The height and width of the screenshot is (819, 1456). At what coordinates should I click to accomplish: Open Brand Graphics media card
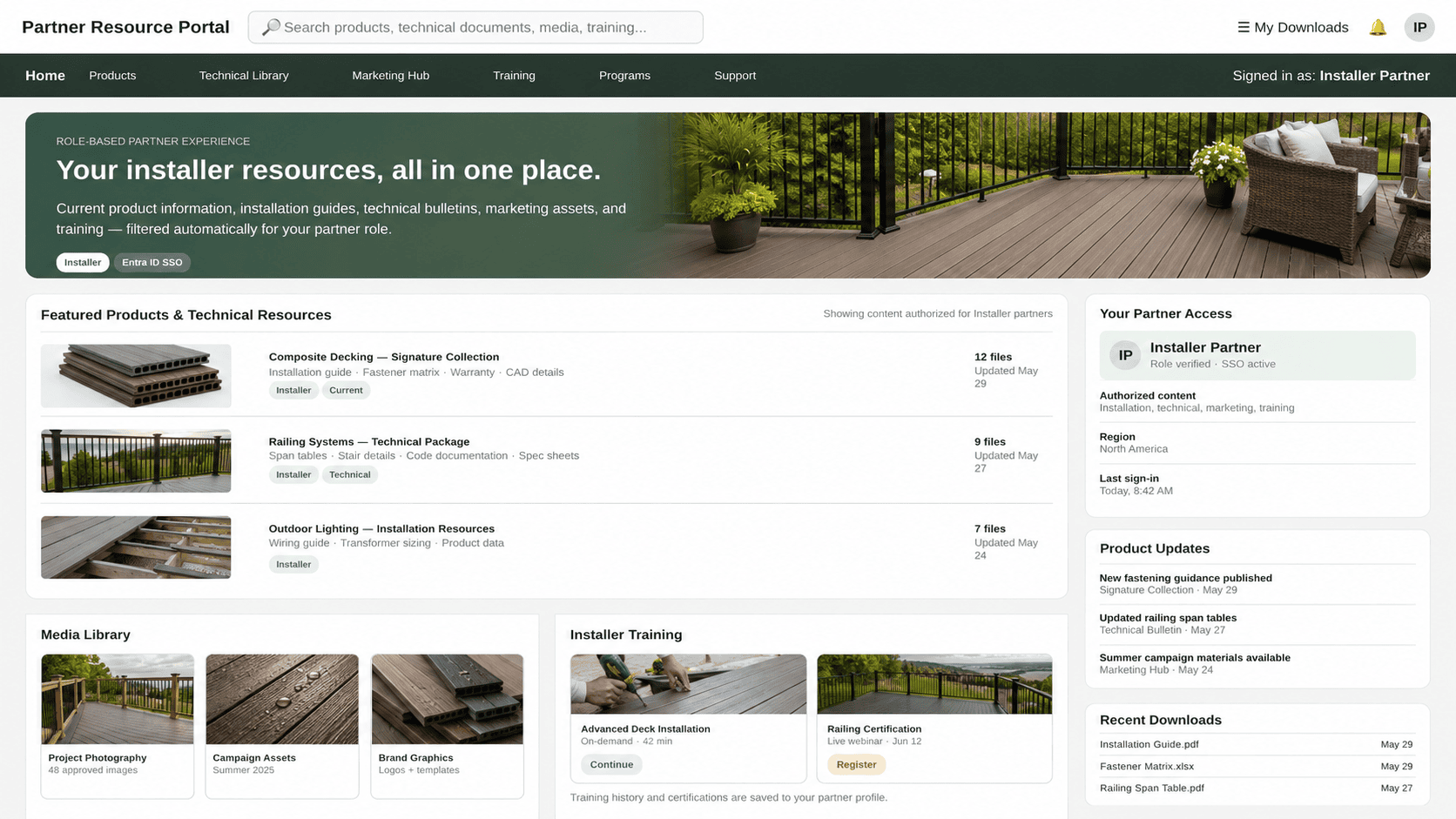448,726
